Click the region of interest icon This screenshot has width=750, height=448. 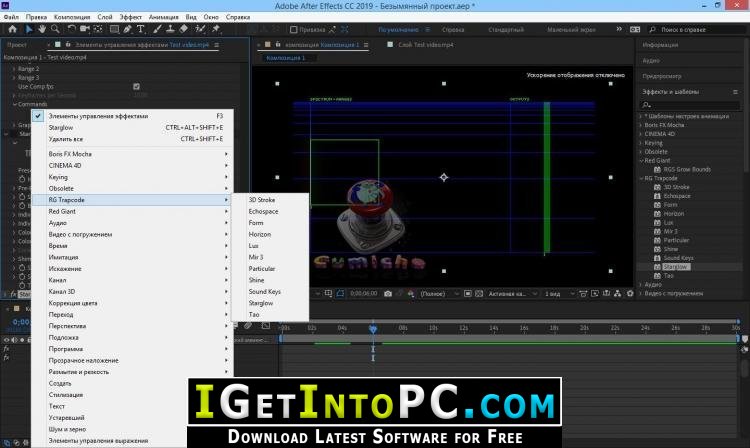(468, 294)
